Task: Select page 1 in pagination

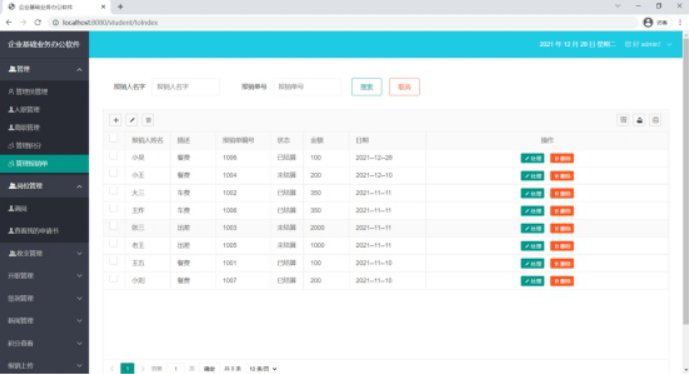Action: pos(127,368)
